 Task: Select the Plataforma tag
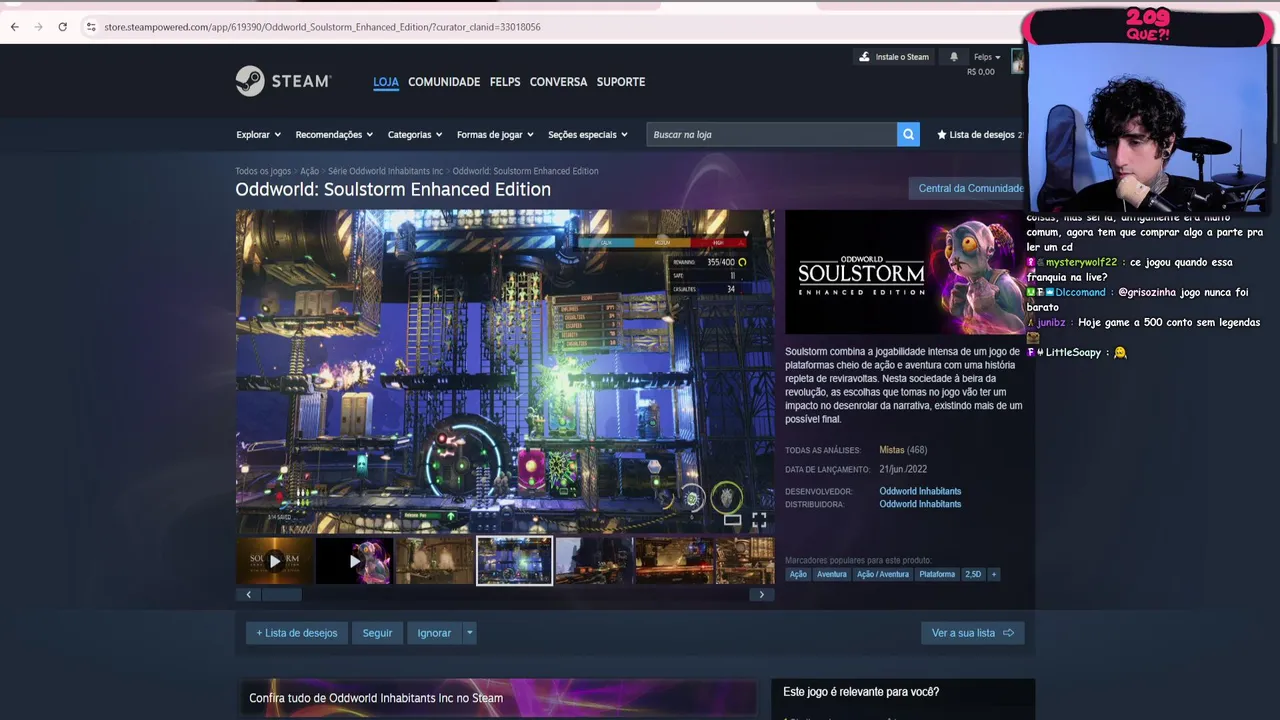pos(937,574)
